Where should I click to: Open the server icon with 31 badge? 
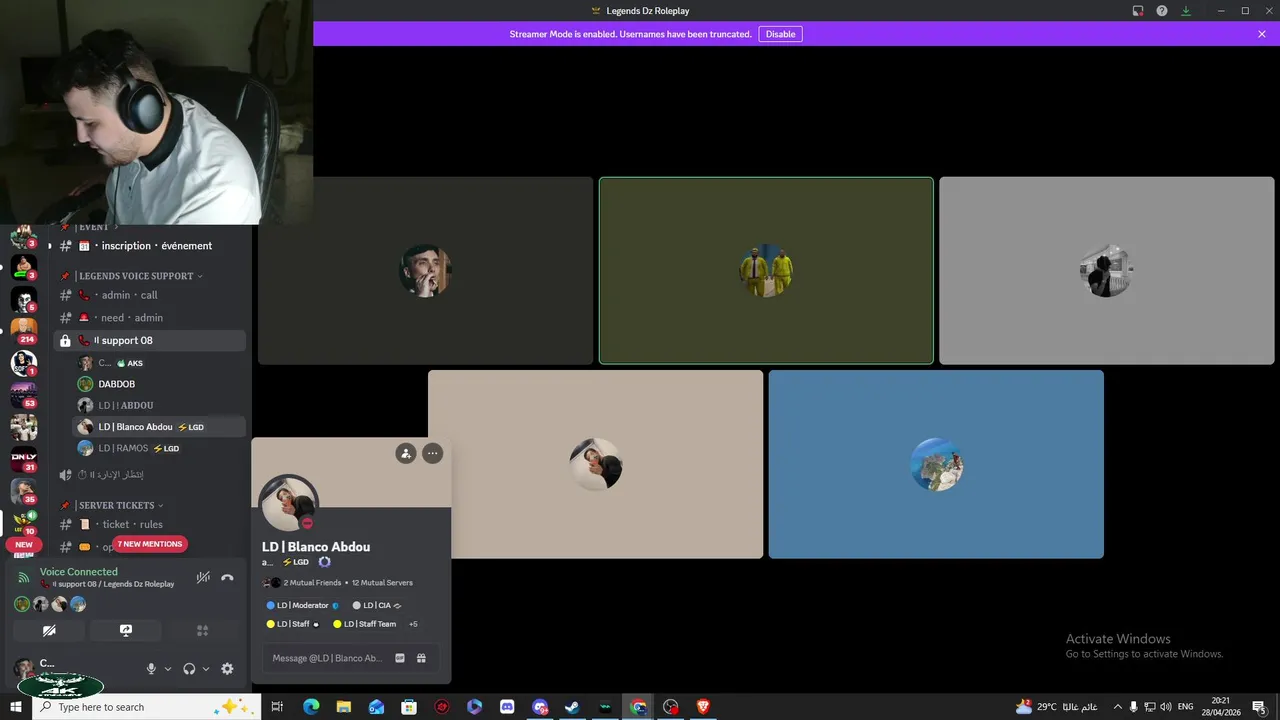[24, 458]
